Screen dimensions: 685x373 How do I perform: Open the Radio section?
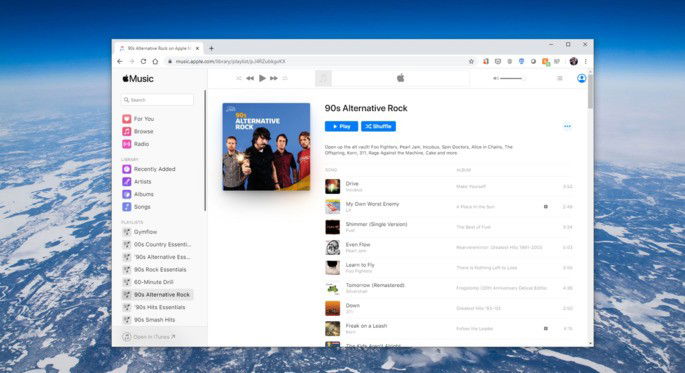tap(136, 144)
